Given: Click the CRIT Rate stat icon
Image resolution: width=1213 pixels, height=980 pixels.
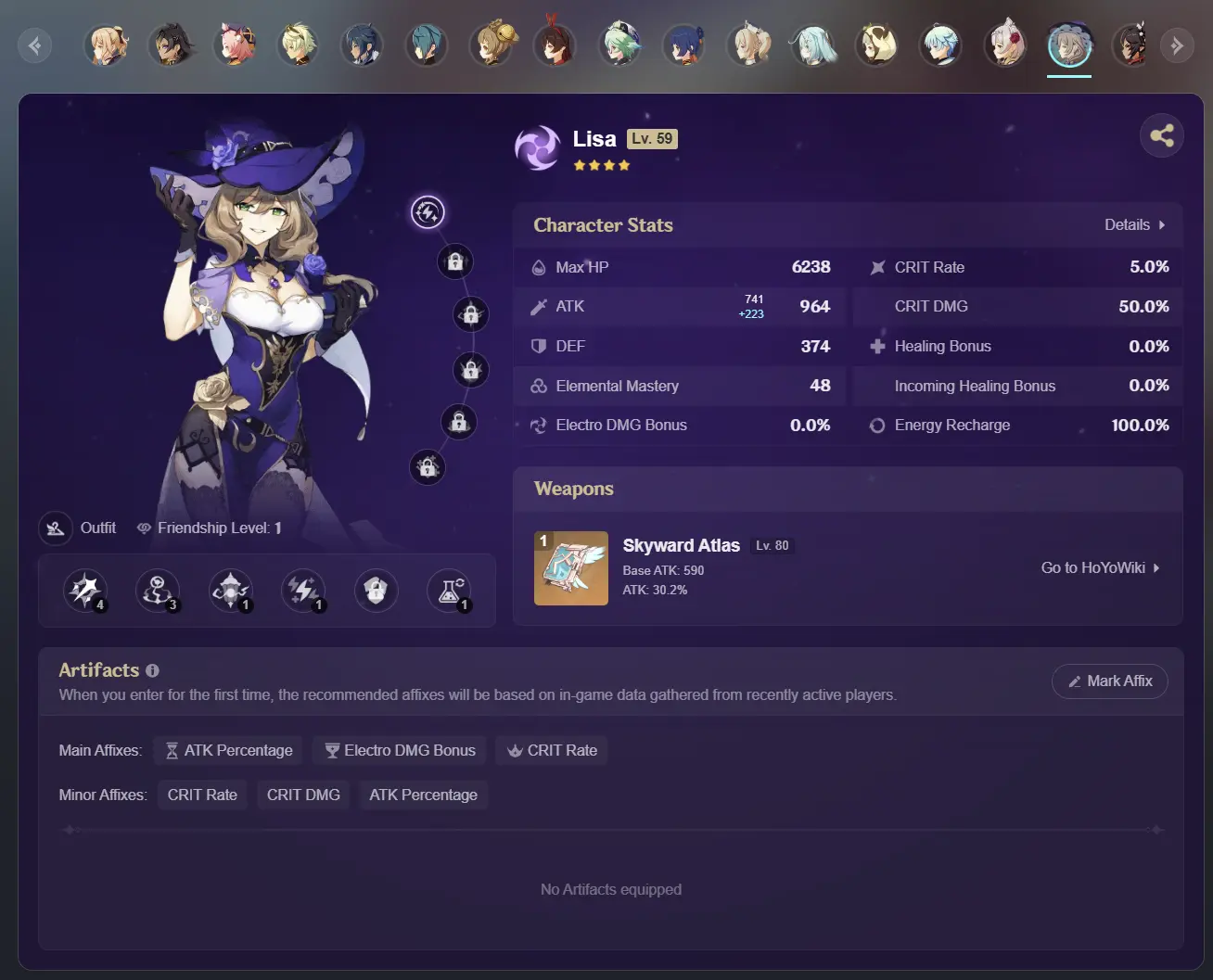Looking at the screenshot, I should coord(877,268).
